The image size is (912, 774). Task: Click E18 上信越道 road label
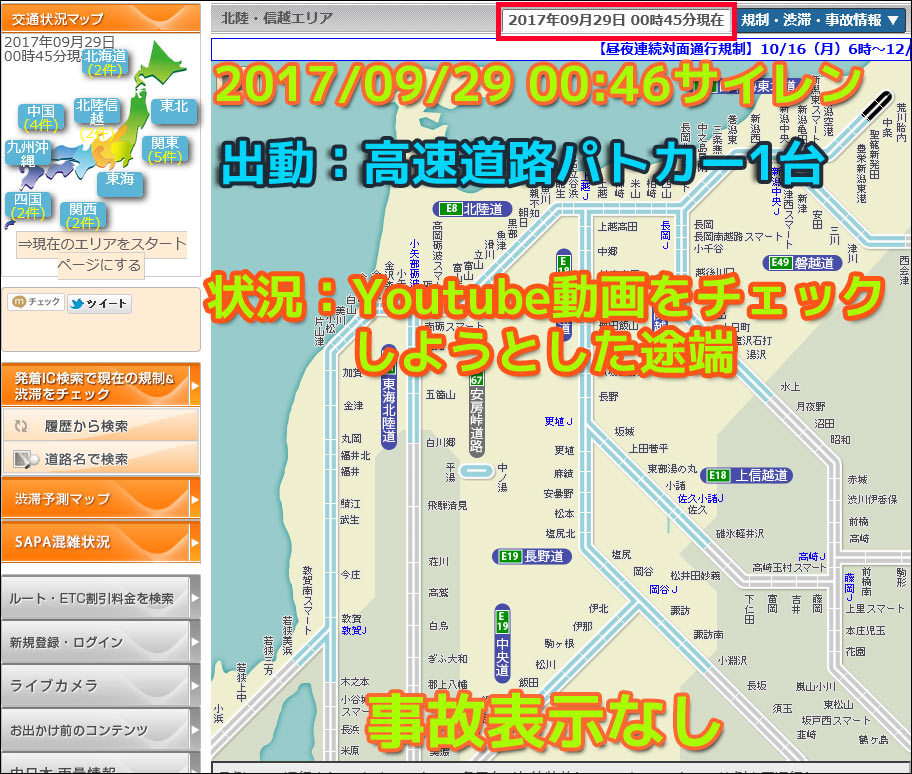[747, 475]
